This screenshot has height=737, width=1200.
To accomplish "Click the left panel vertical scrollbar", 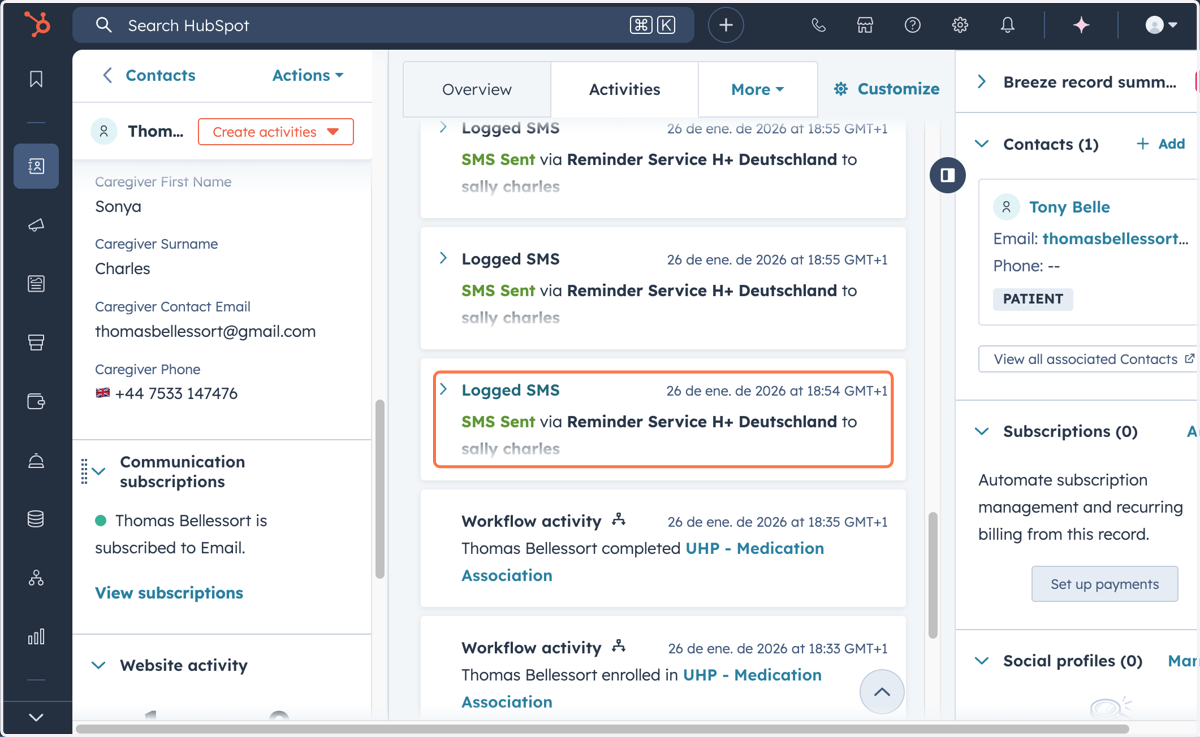I will (x=380, y=489).
